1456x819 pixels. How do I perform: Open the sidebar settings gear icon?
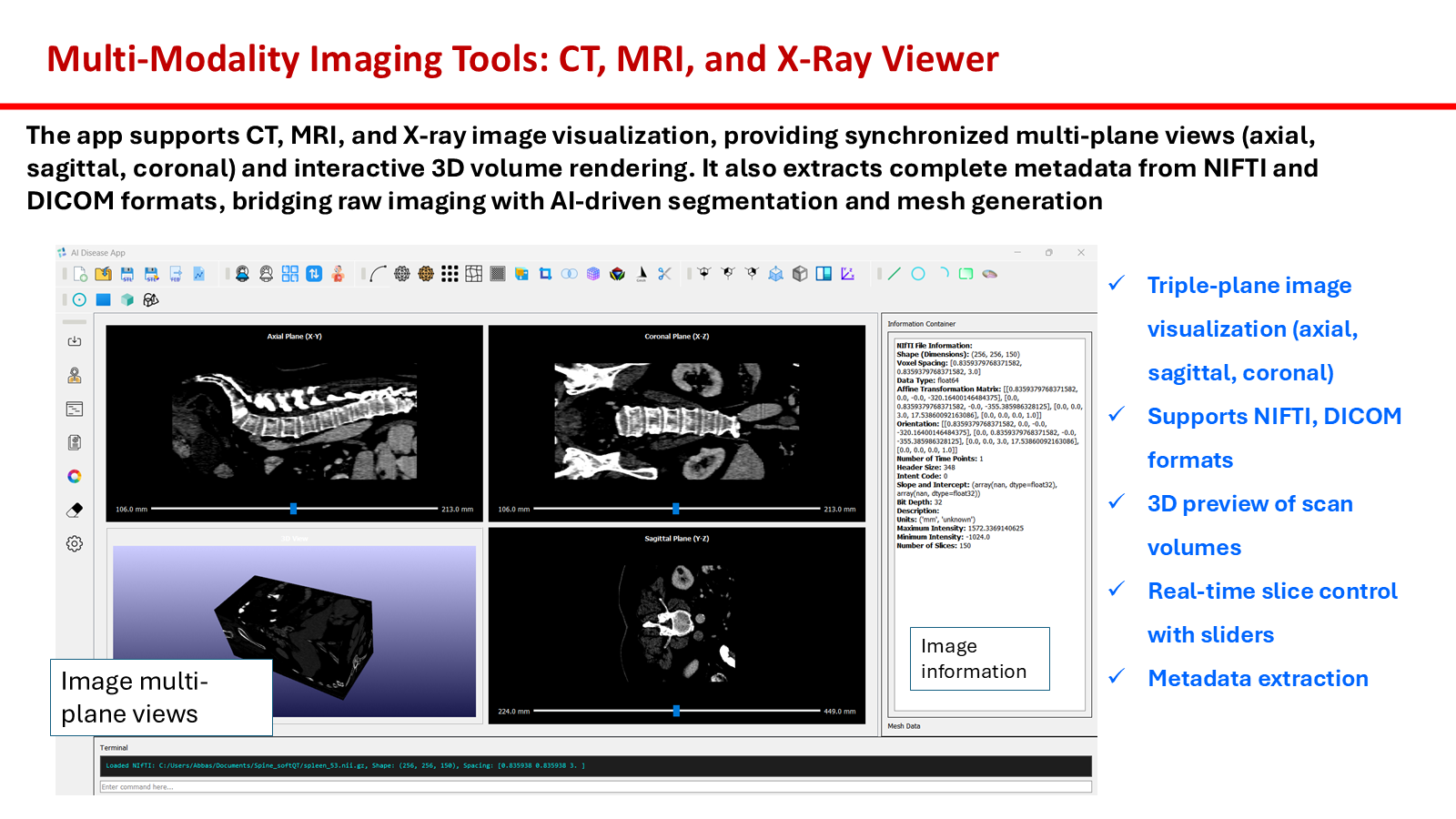(75, 543)
